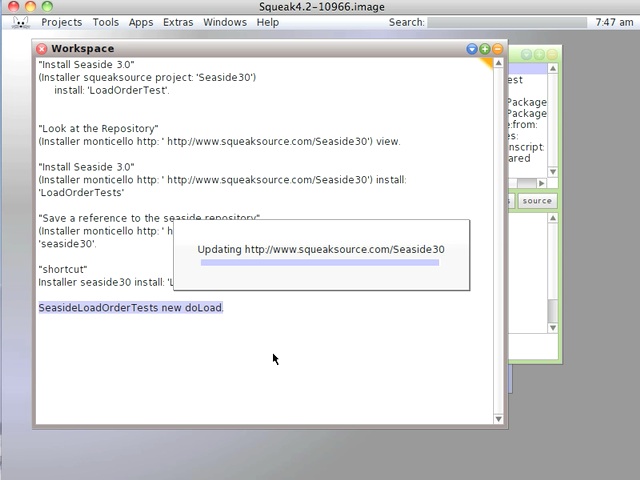This screenshot has width=640, height=480.
Task: Close the Workspace window with red X
Action: tap(42, 49)
